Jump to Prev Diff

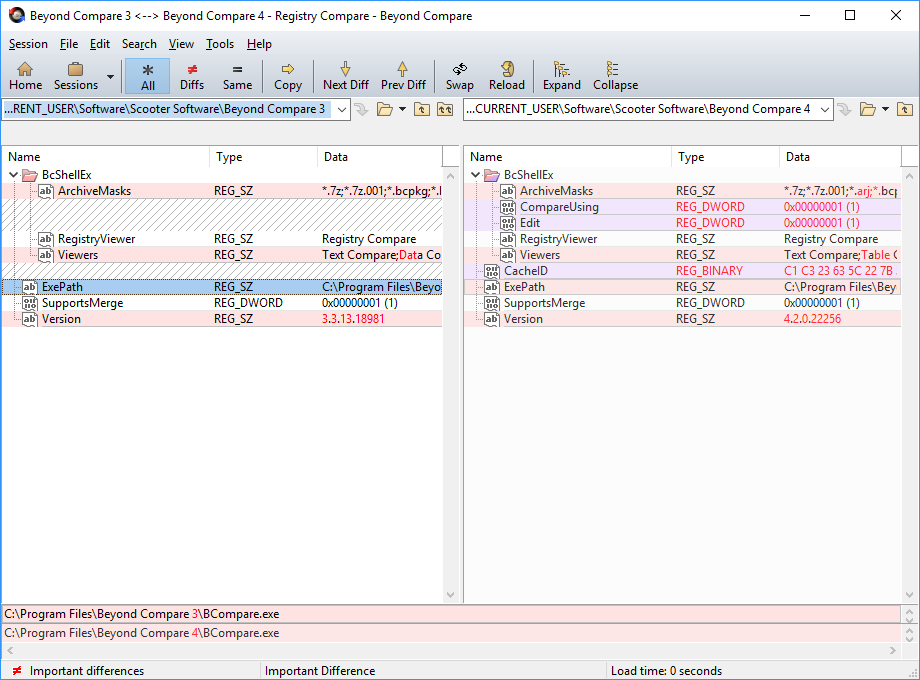[x=403, y=76]
